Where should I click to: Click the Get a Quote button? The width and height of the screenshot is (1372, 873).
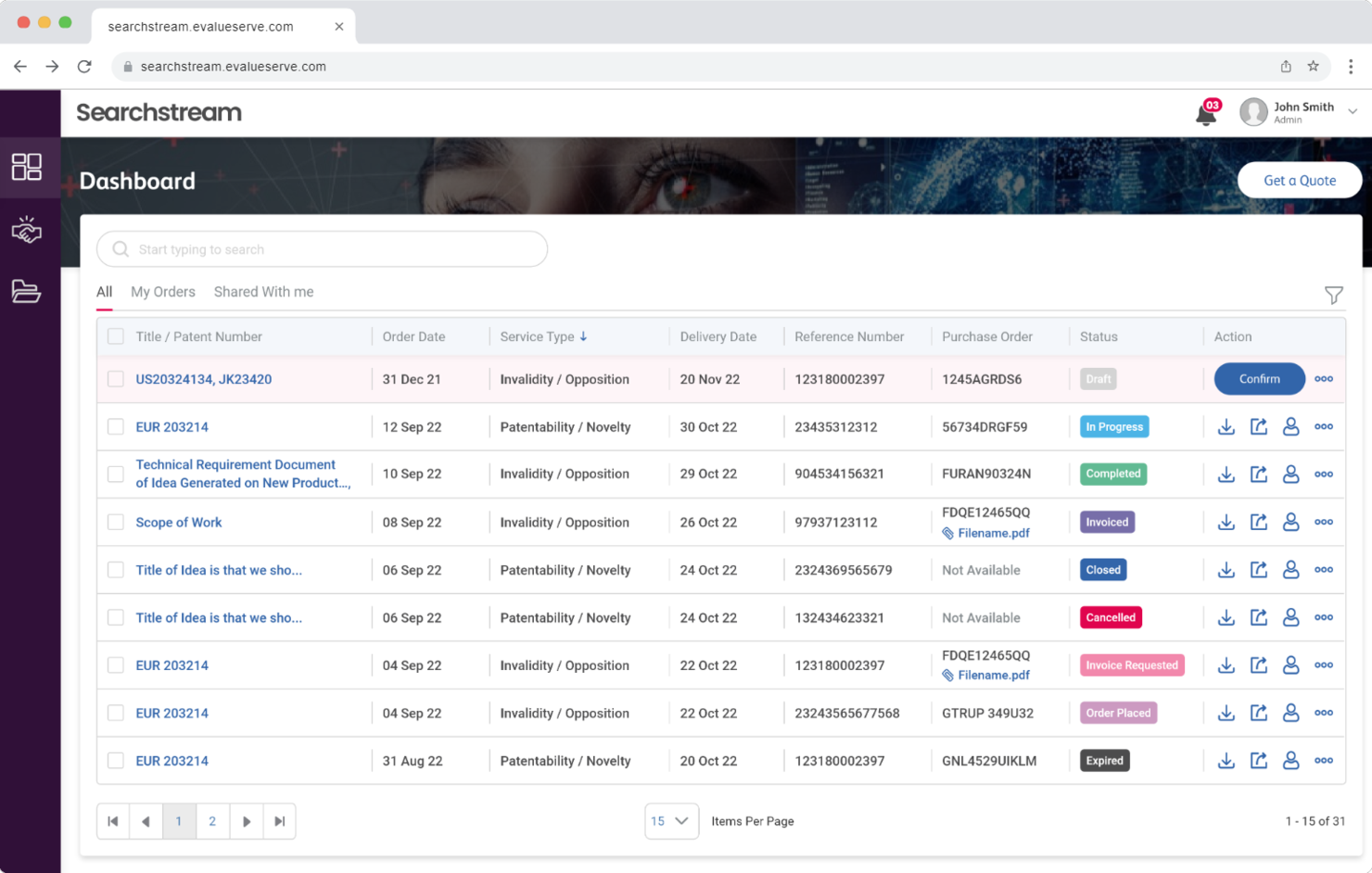pyautogui.click(x=1300, y=181)
